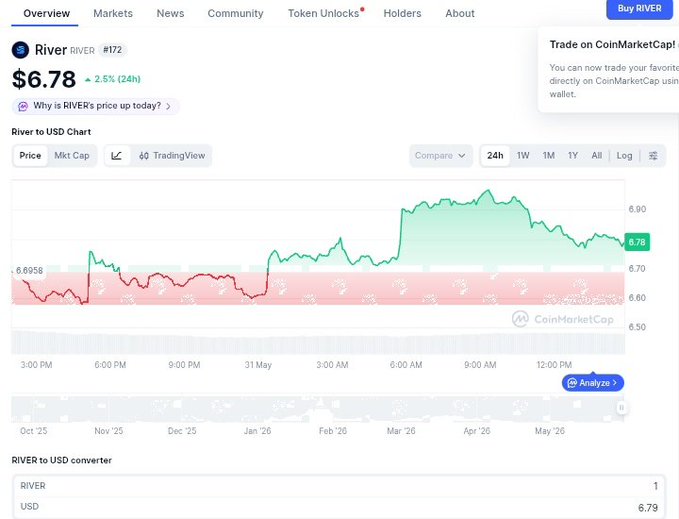
Task: Toggle Log scale on chart
Action: 624,155
